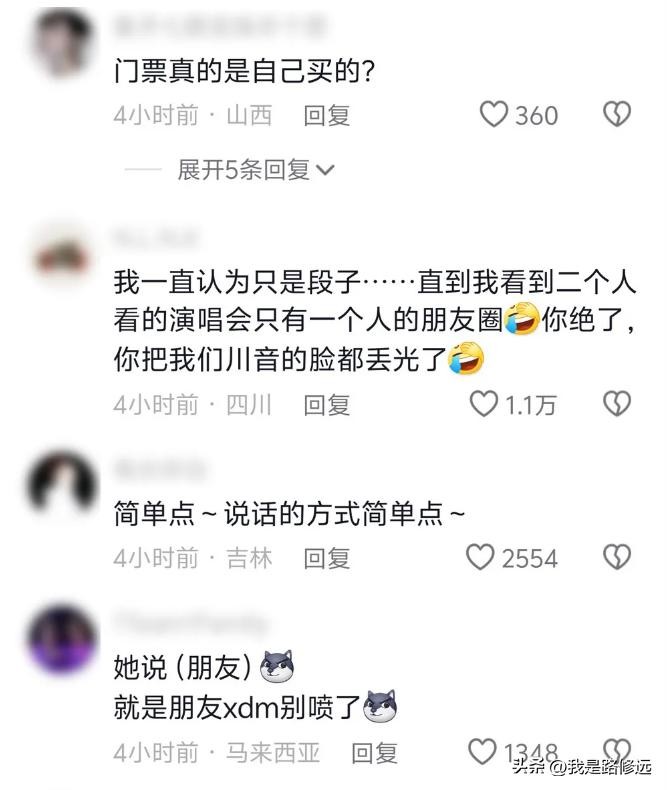
Task: Reply to the 四川 comment
Action: coord(326,405)
